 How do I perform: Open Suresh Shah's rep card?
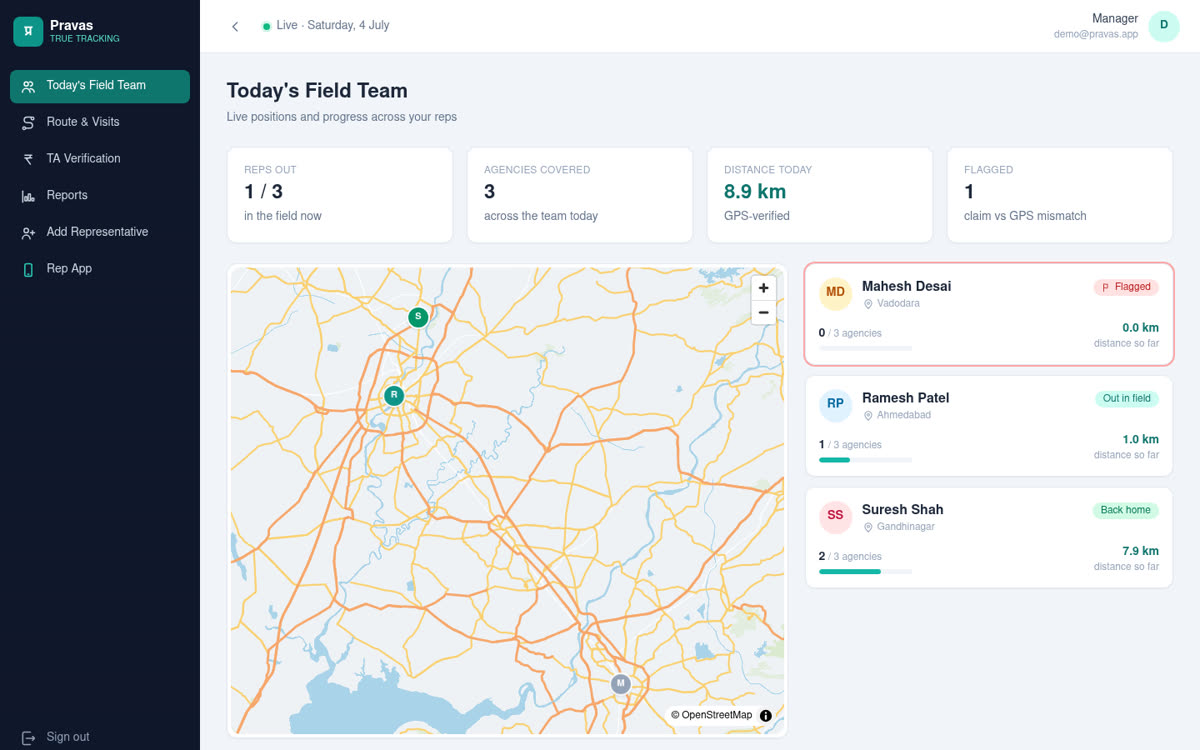point(989,538)
